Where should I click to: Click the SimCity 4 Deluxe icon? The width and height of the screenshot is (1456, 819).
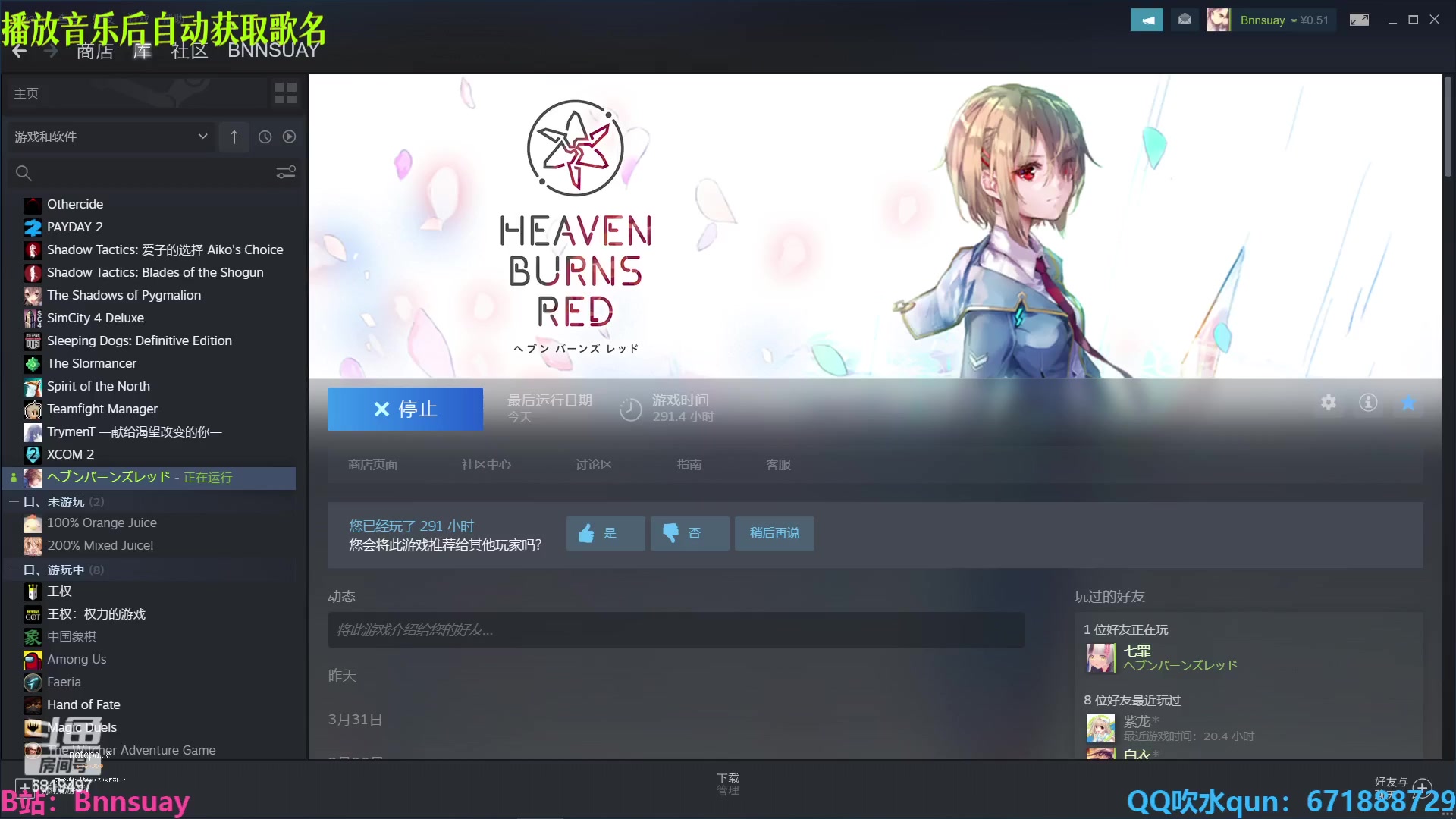point(33,318)
